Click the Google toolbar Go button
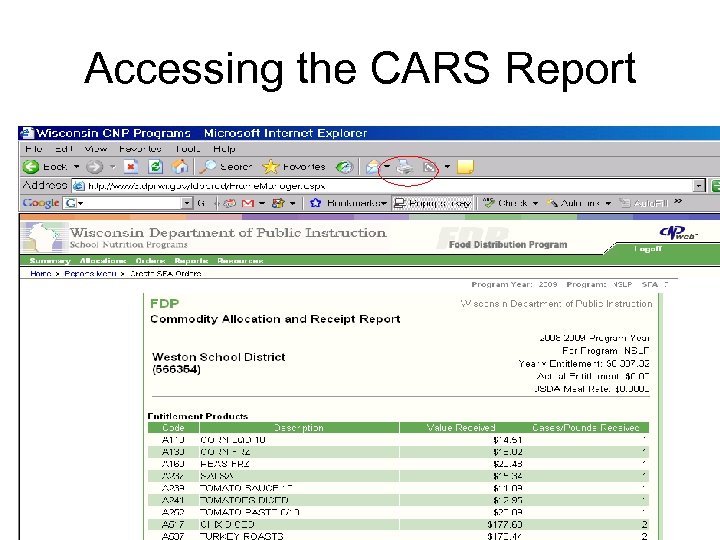The image size is (720, 540). click(201, 203)
